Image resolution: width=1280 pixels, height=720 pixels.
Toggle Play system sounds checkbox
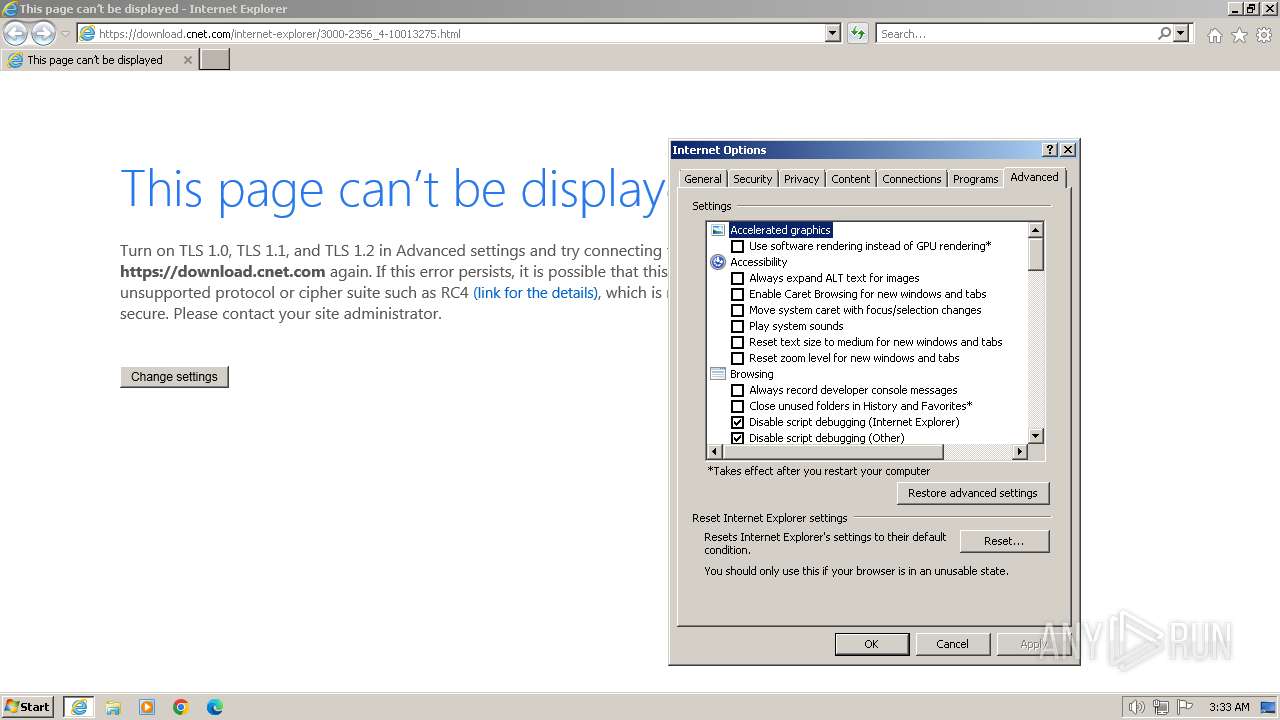coord(738,326)
